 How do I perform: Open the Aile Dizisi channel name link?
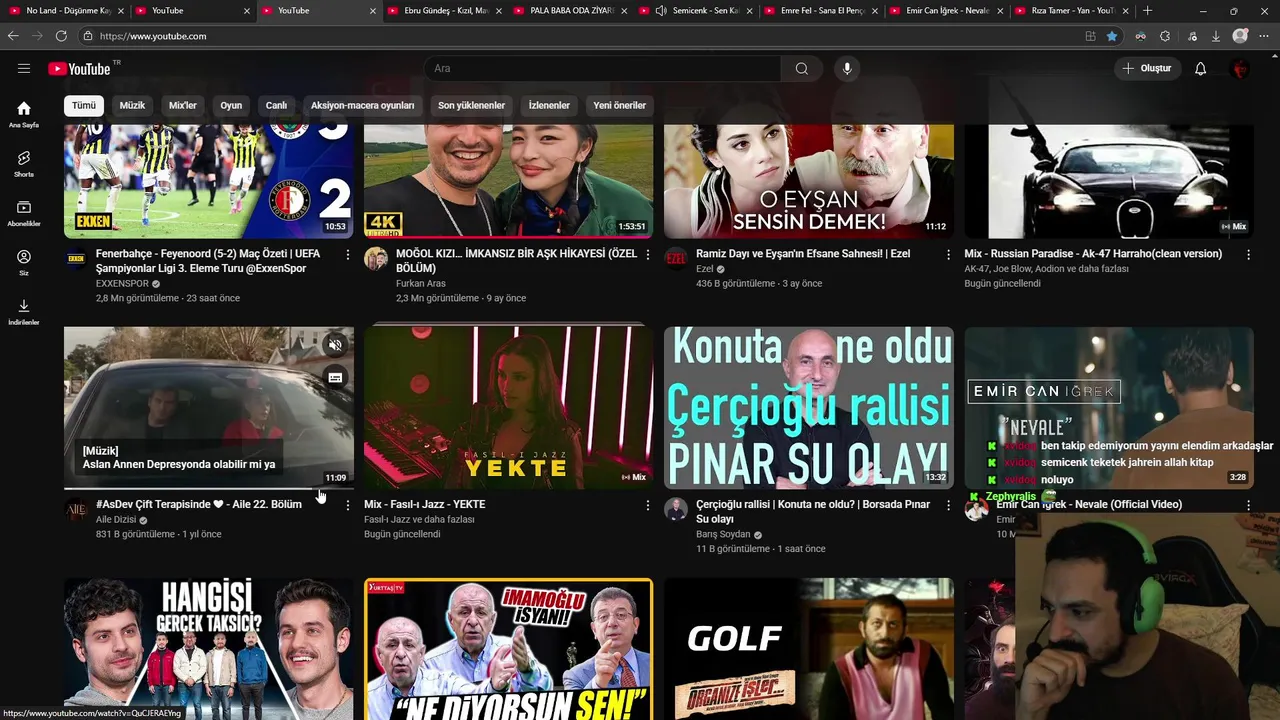click(x=116, y=520)
